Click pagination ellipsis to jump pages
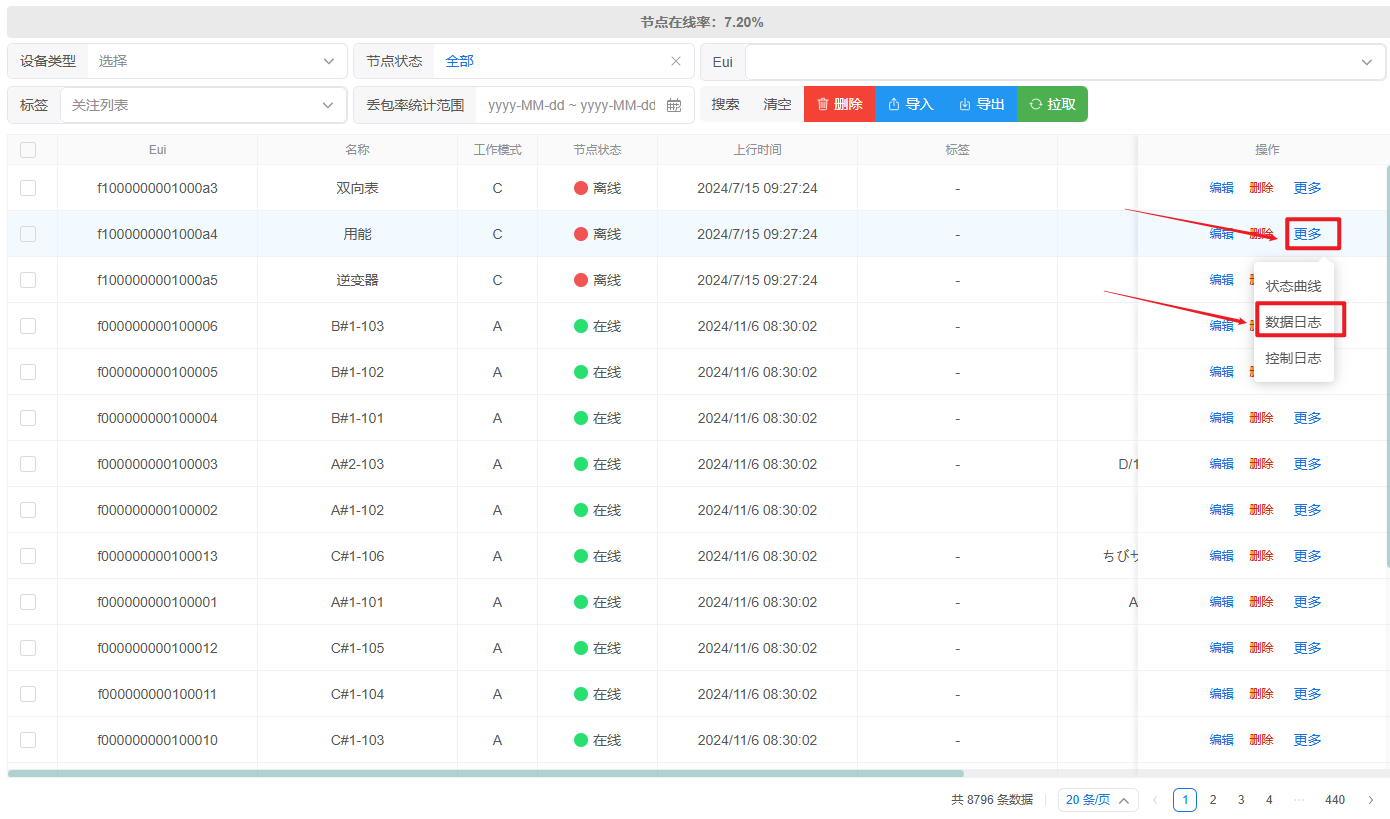Viewport: 1390px width, 819px height. click(1299, 800)
